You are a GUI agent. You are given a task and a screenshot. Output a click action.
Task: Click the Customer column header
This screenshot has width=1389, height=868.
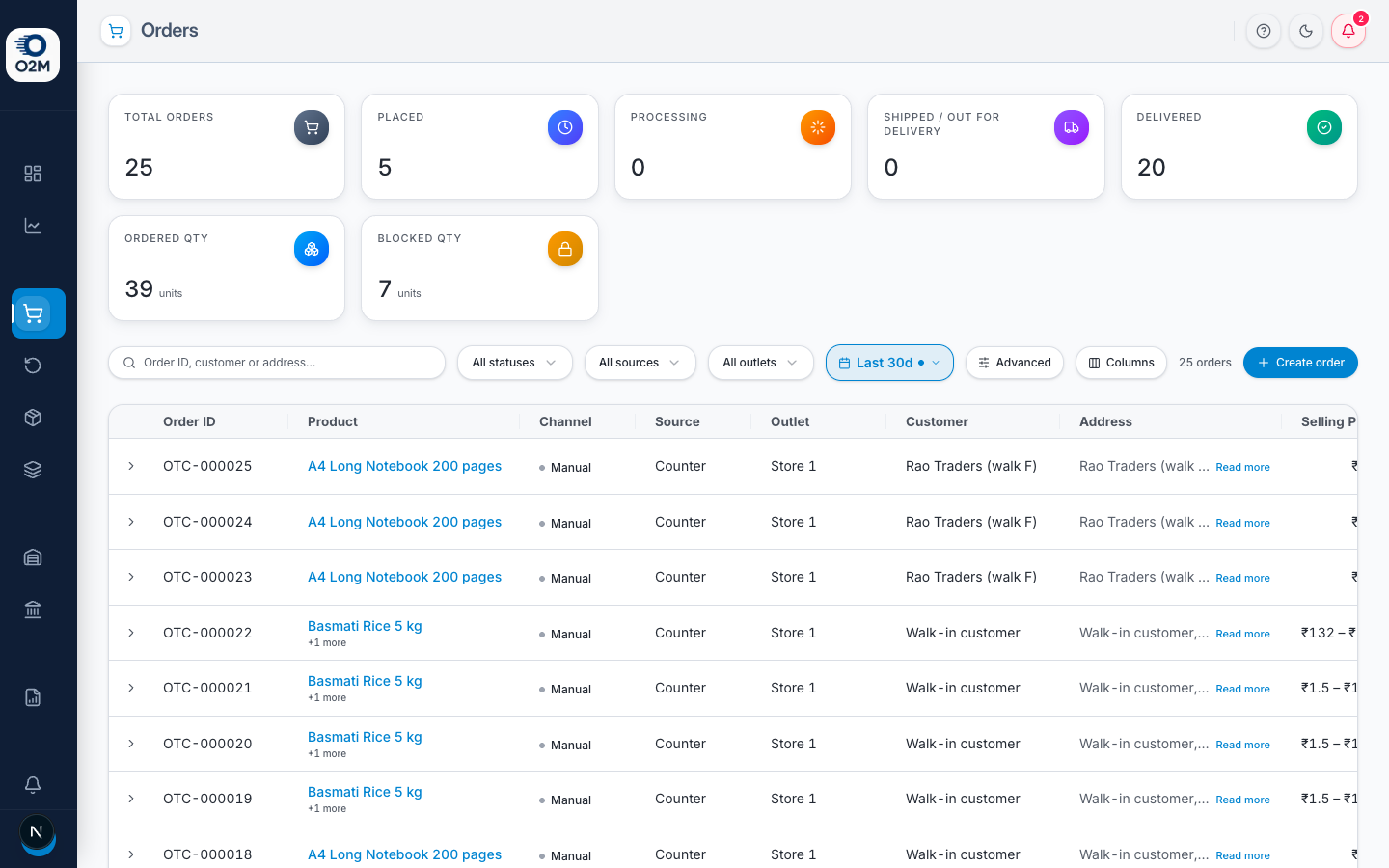[x=937, y=421]
